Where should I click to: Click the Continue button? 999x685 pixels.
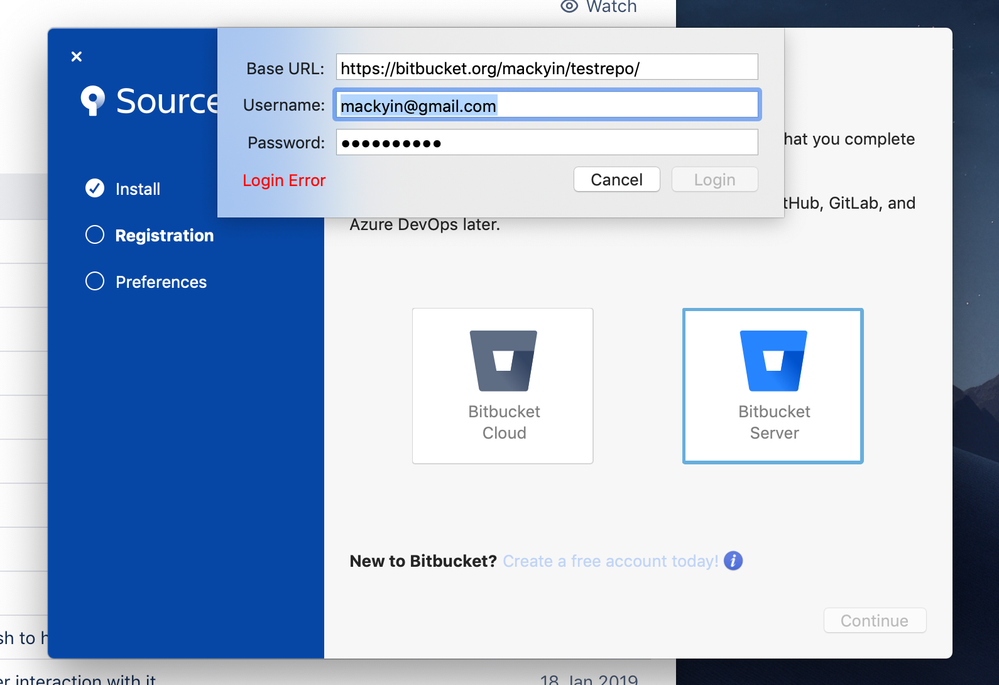tap(875, 621)
